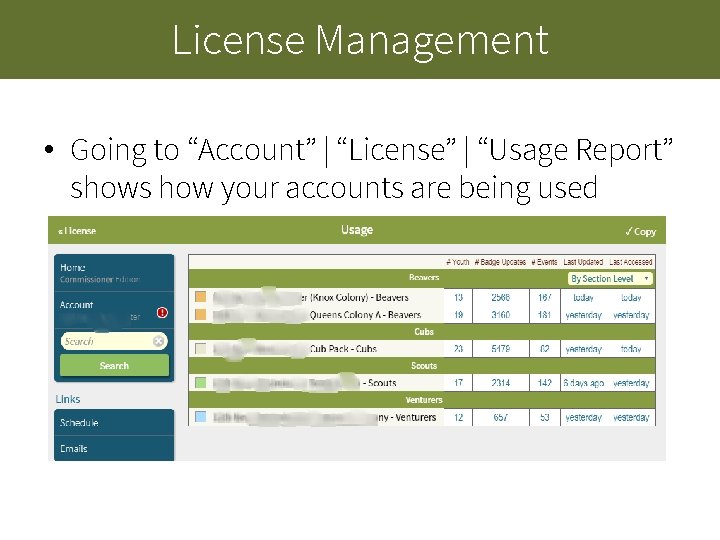This screenshot has width=720, height=540.
Task: Select the Queens Colony A - Beavers name
Action: (x=366, y=315)
